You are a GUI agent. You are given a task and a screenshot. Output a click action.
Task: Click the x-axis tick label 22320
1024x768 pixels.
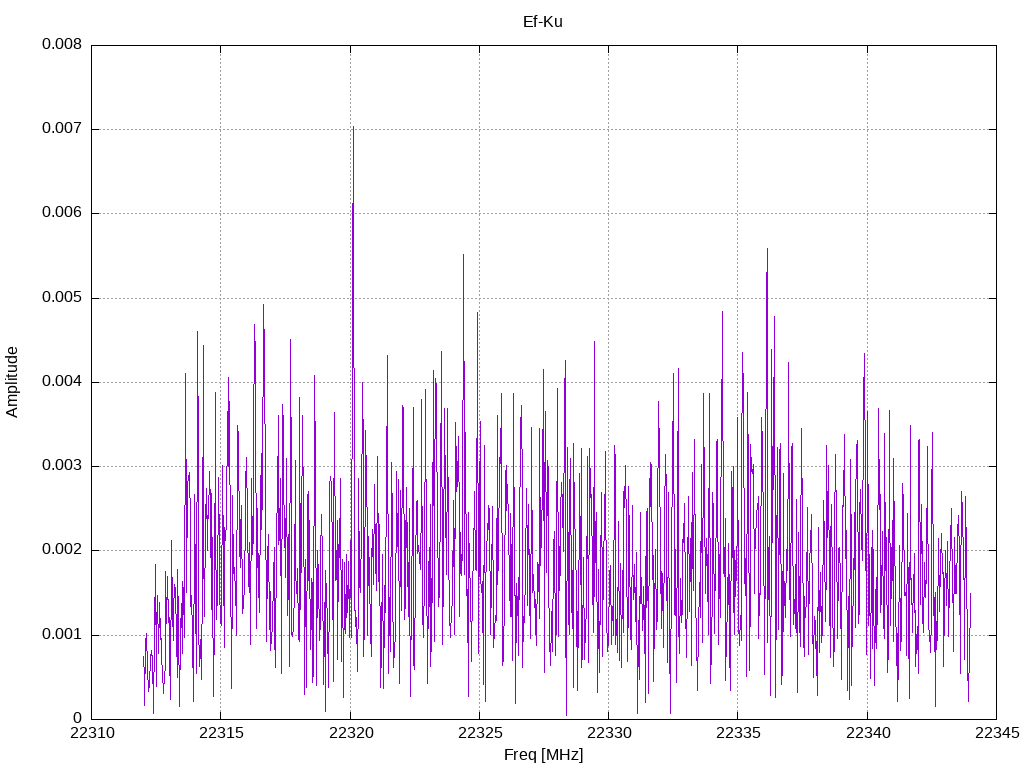click(x=351, y=733)
